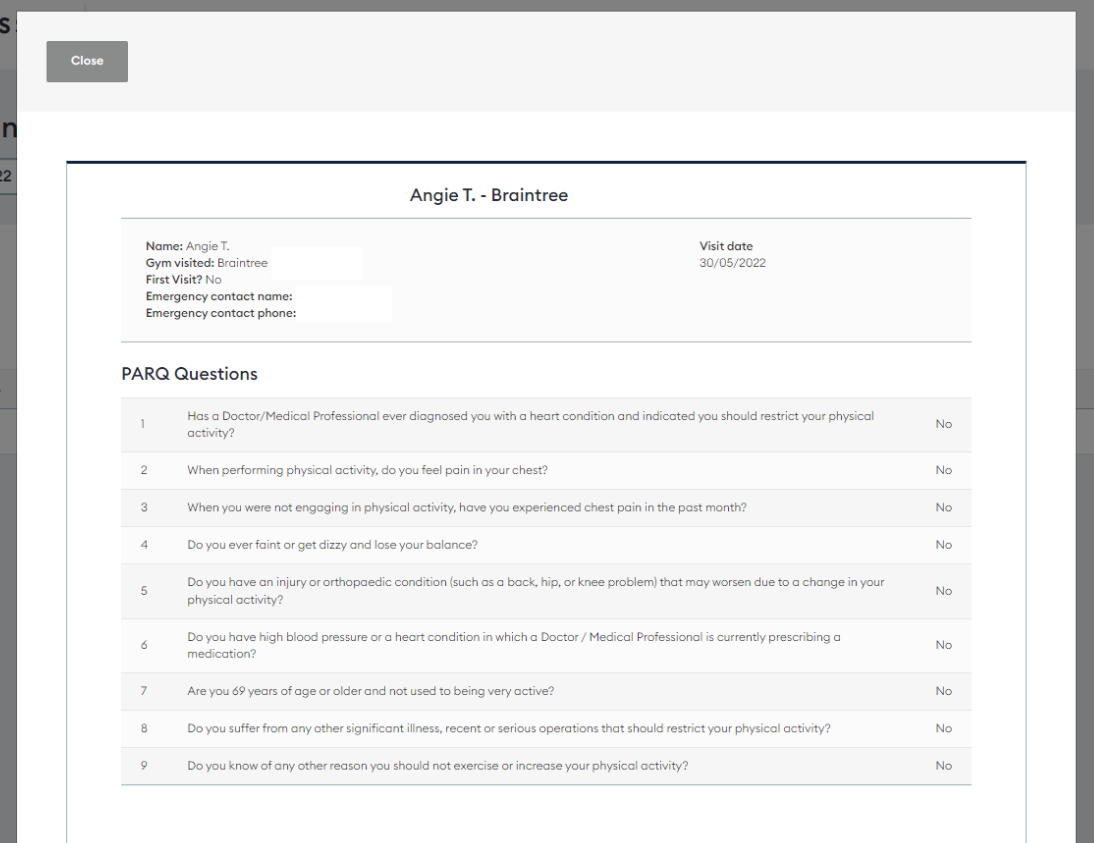The height and width of the screenshot is (843, 1094).
Task: Click the 'Visit date' label
Action: point(726,246)
